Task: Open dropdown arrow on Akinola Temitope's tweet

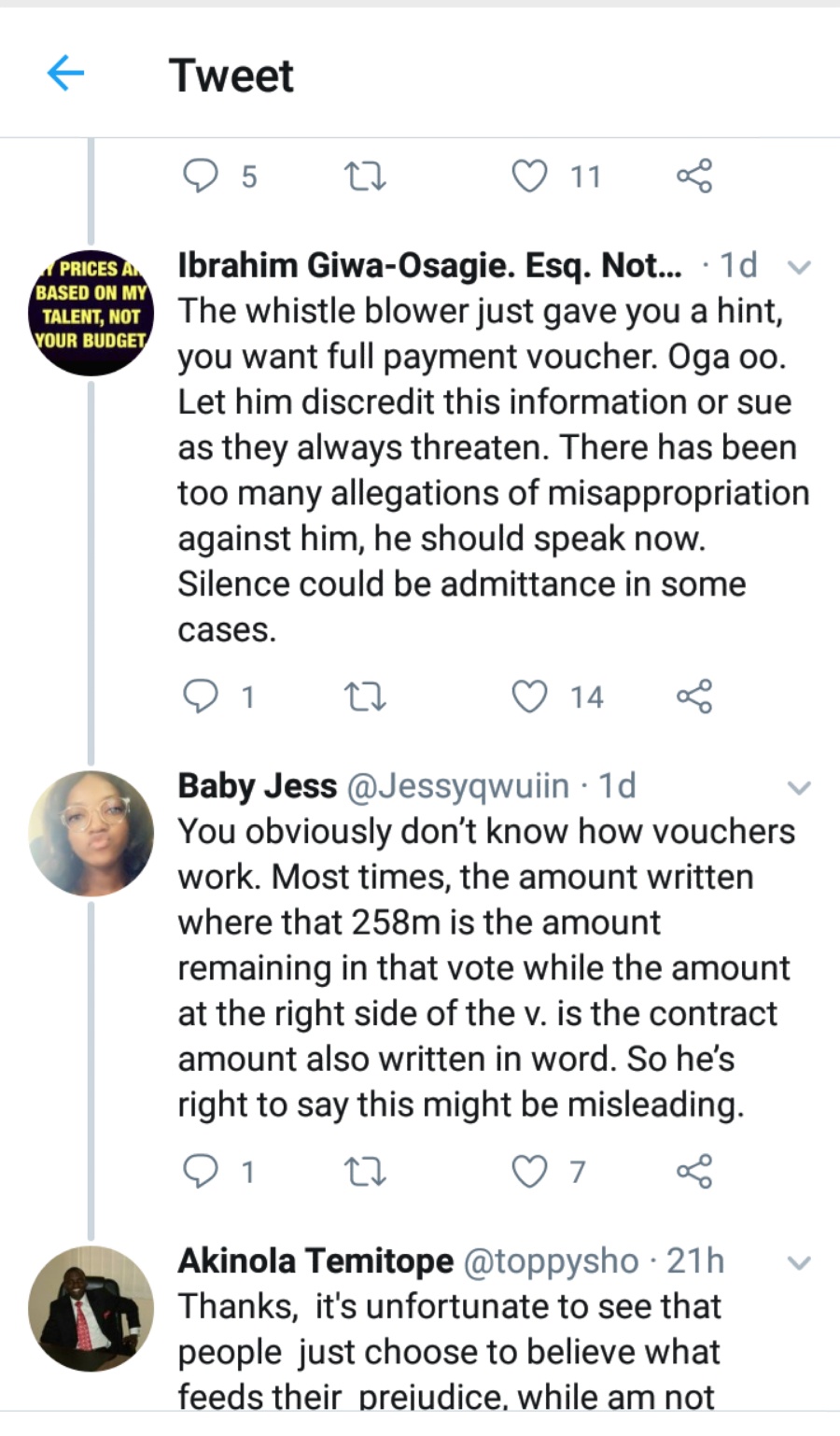Action: [x=799, y=1262]
